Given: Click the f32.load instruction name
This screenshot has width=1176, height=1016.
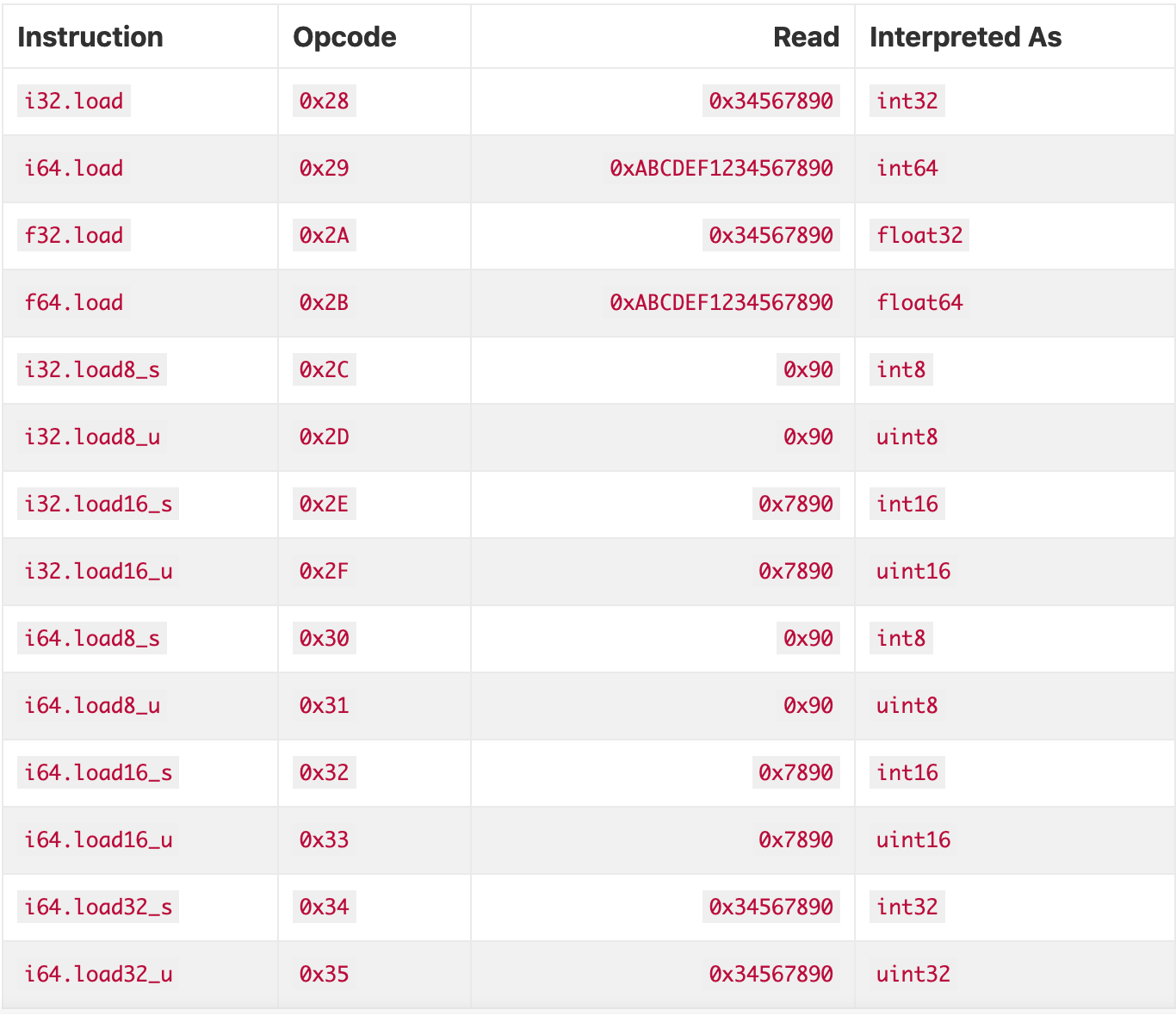Looking at the screenshot, I should 74,235.
